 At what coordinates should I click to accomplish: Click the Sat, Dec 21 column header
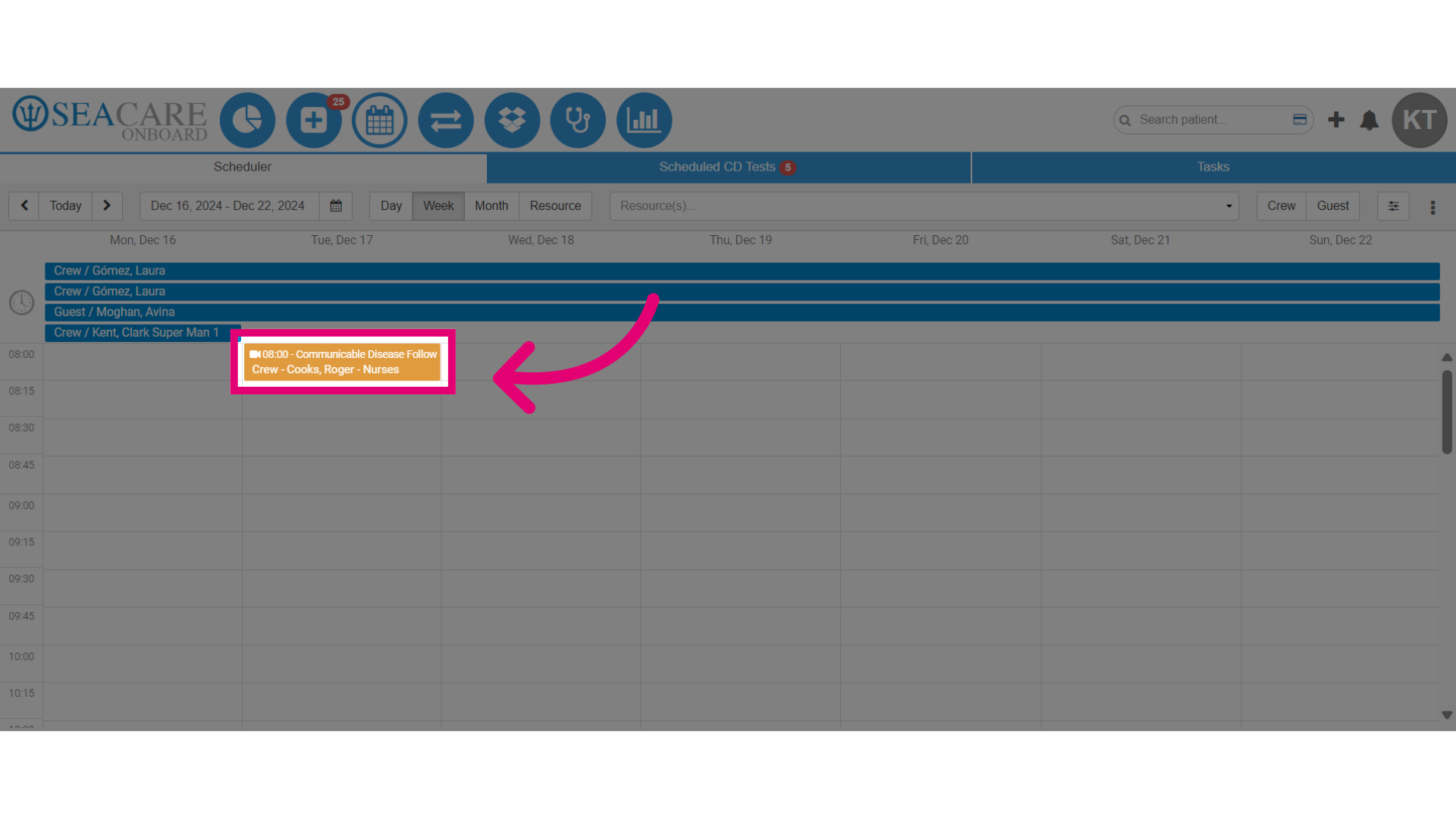[1140, 240]
